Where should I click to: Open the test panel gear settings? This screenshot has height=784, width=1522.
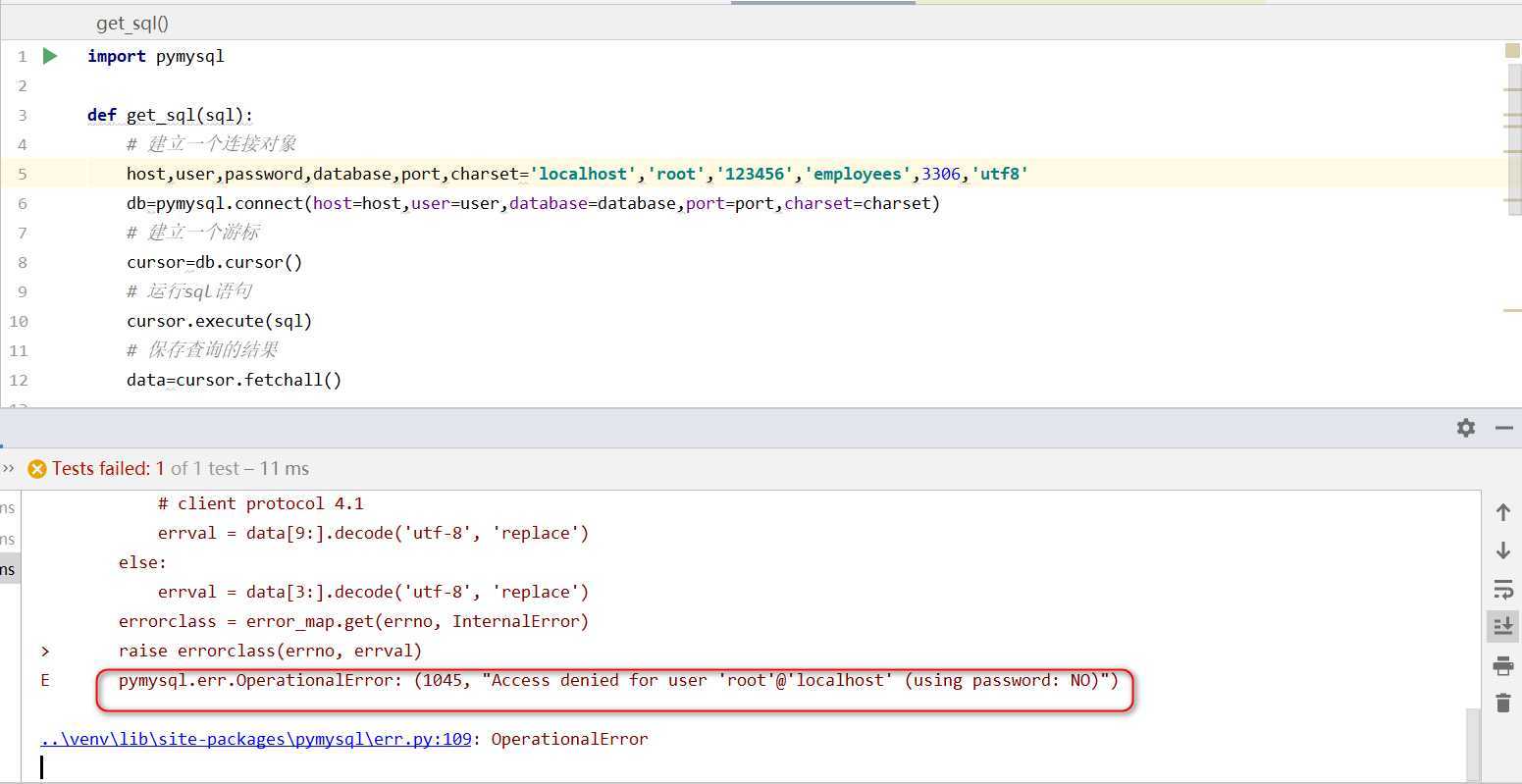coord(1466,428)
